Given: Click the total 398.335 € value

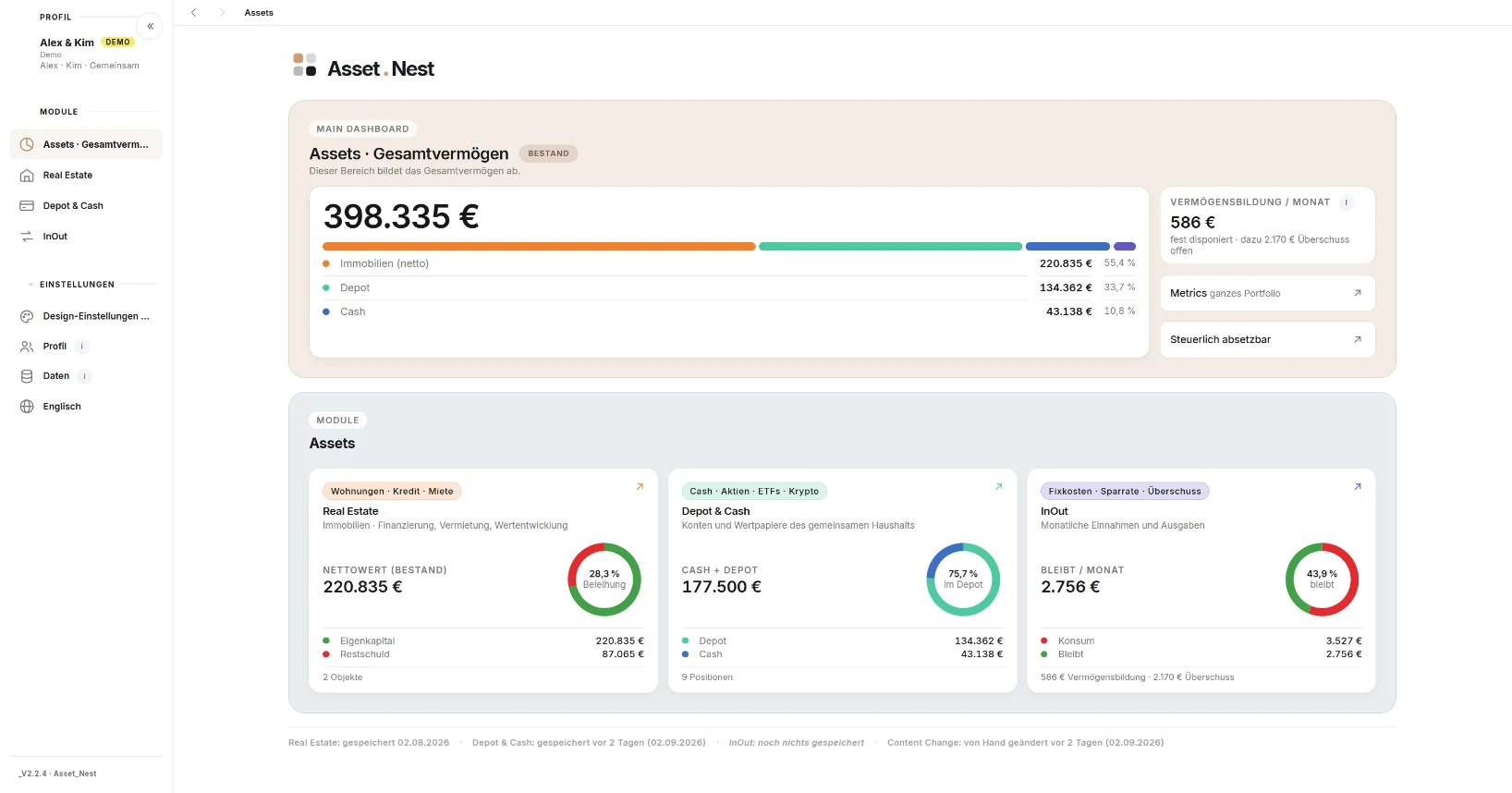Looking at the screenshot, I should coord(401,216).
